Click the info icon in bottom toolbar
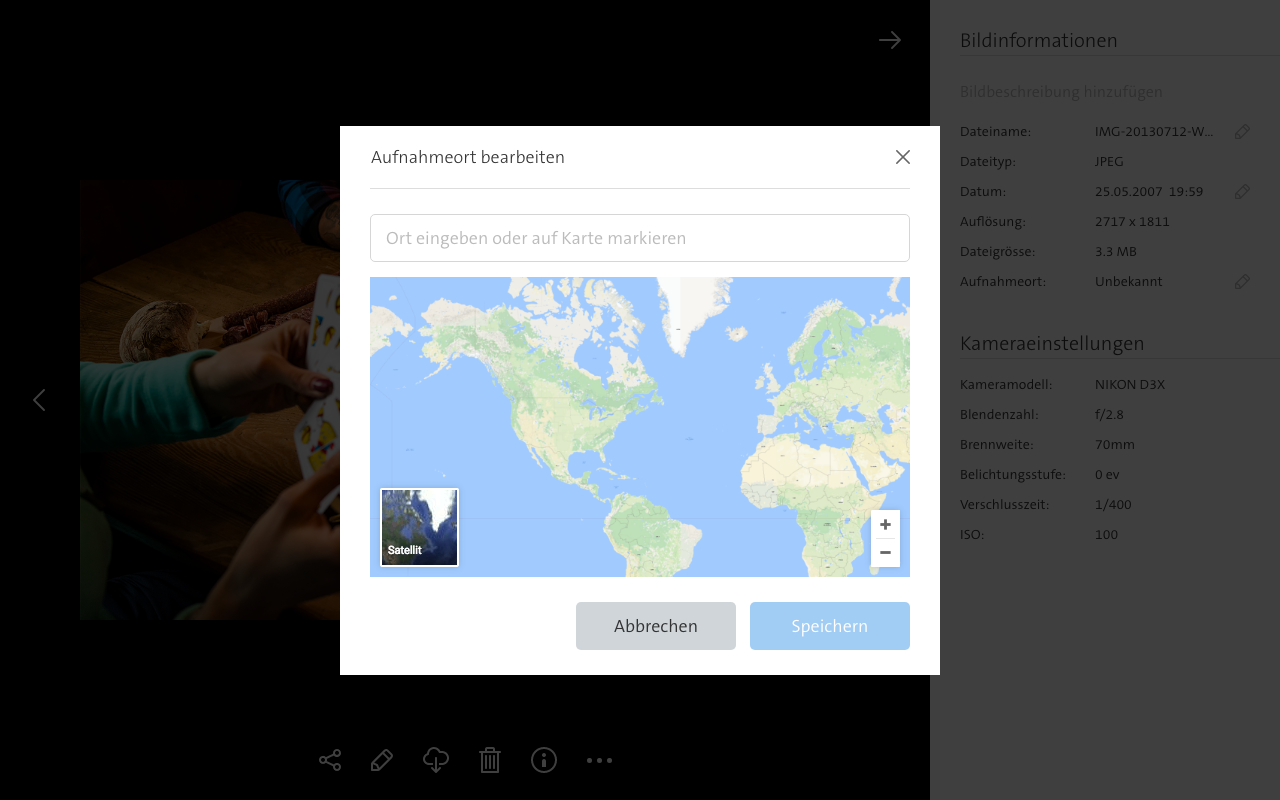 pos(544,760)
